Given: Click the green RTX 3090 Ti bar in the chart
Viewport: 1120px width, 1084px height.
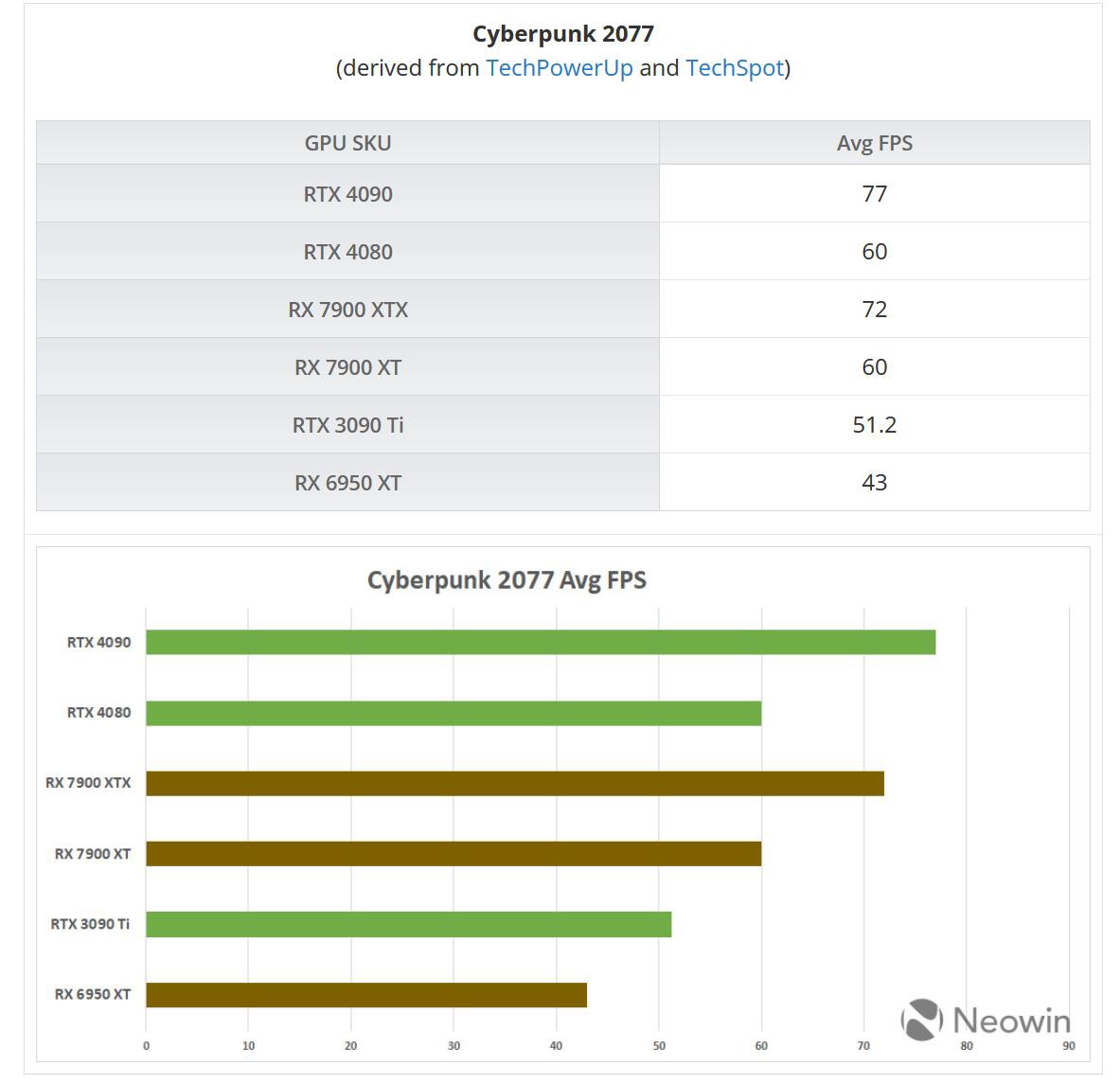Looking at the screenshot, I should click(x=409, y=924).
